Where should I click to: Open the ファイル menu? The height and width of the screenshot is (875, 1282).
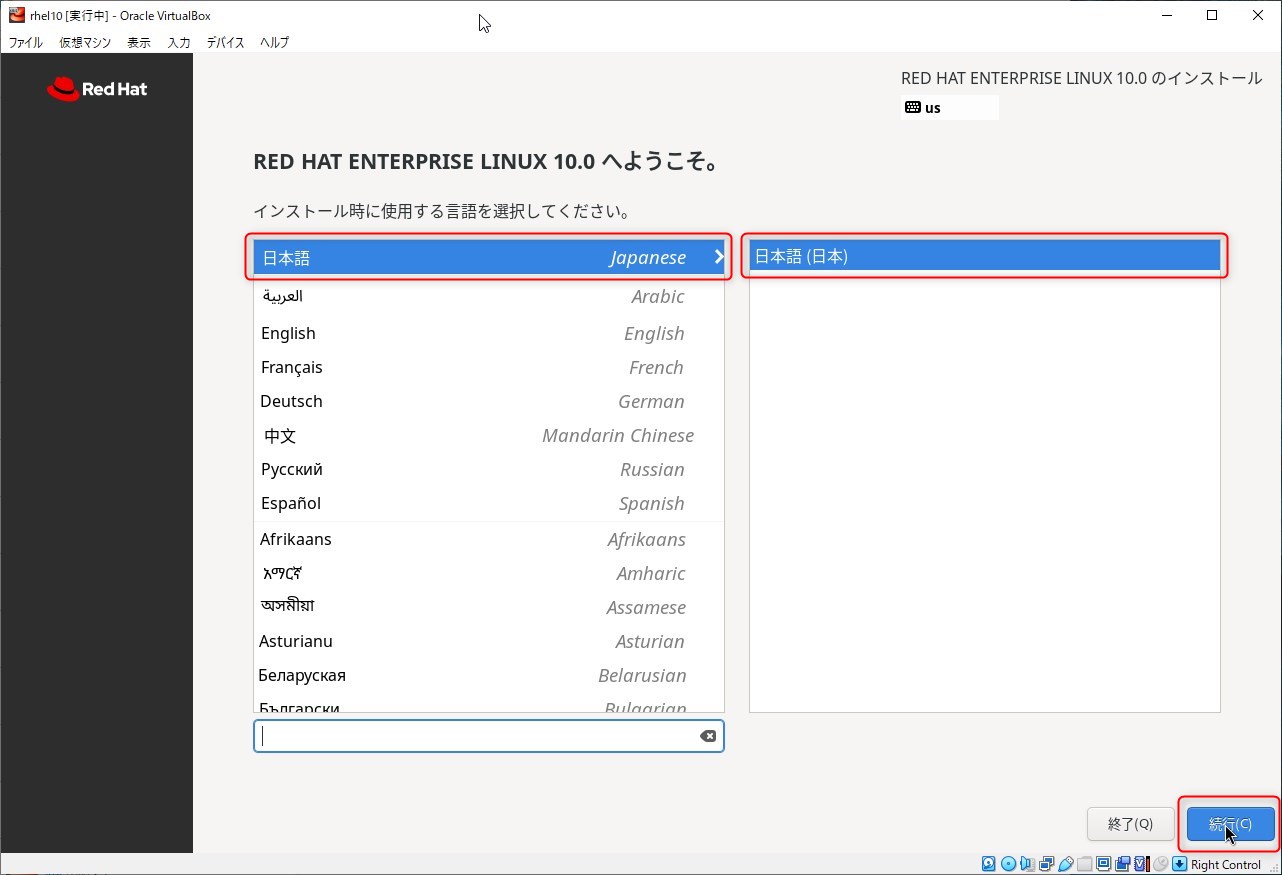(x=25, y=43)
